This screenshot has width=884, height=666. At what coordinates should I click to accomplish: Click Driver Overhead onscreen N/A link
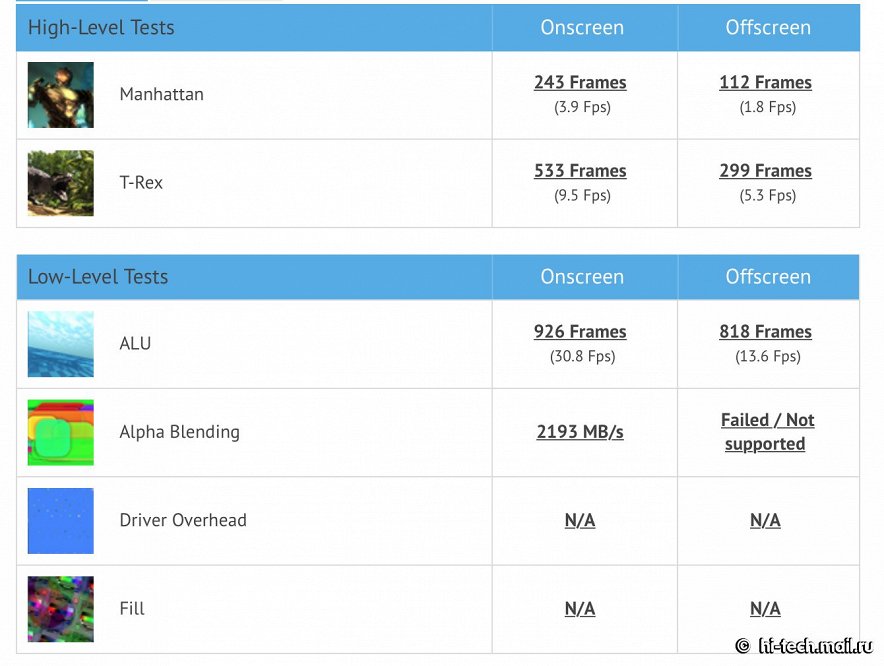[580, 520]
